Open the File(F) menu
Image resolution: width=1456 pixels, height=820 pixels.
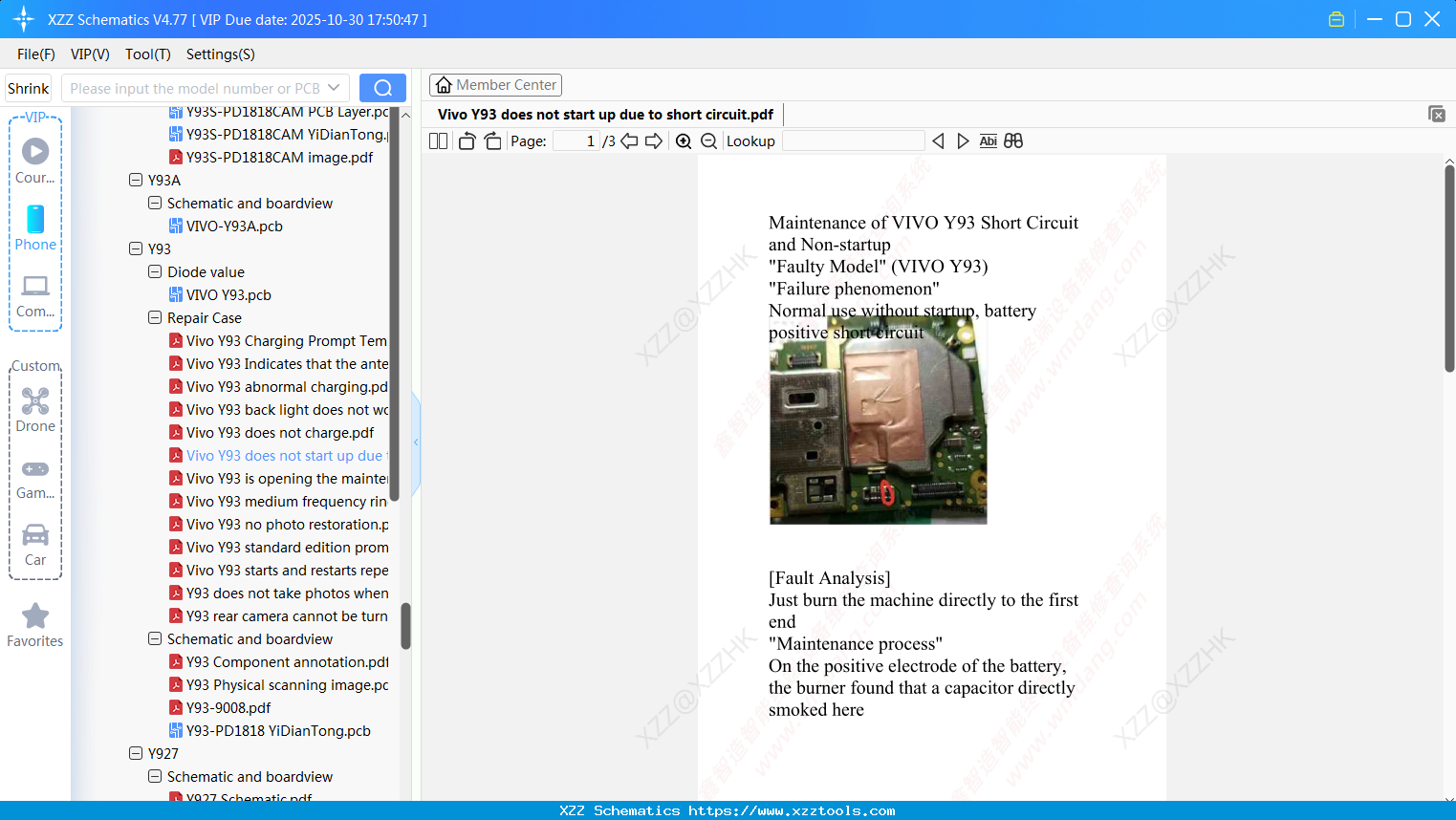(x=36, y=54)
